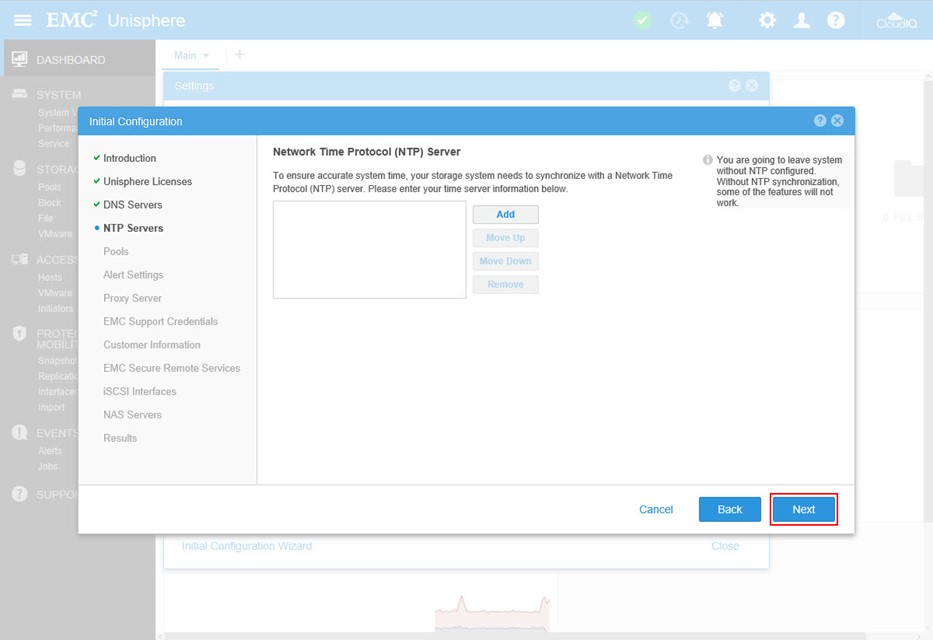The height and width of the screenshot is (640, 933).
Task: Expand the Main tab dropdown arrow
Action: coord(206,55)
